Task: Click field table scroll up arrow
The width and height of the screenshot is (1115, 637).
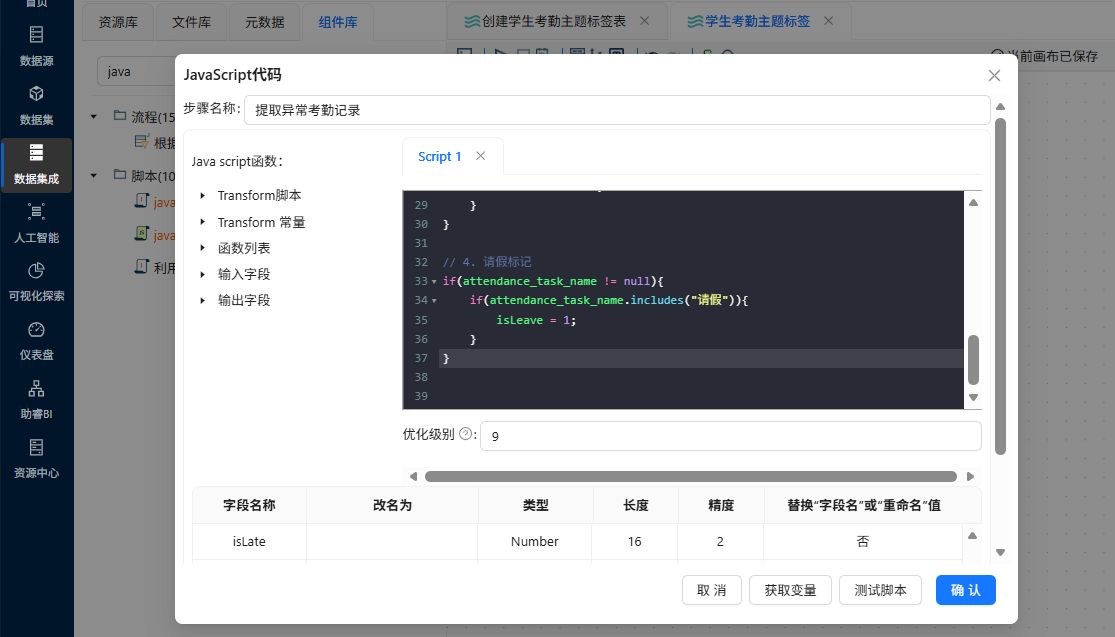Action: tap(973, 536)
